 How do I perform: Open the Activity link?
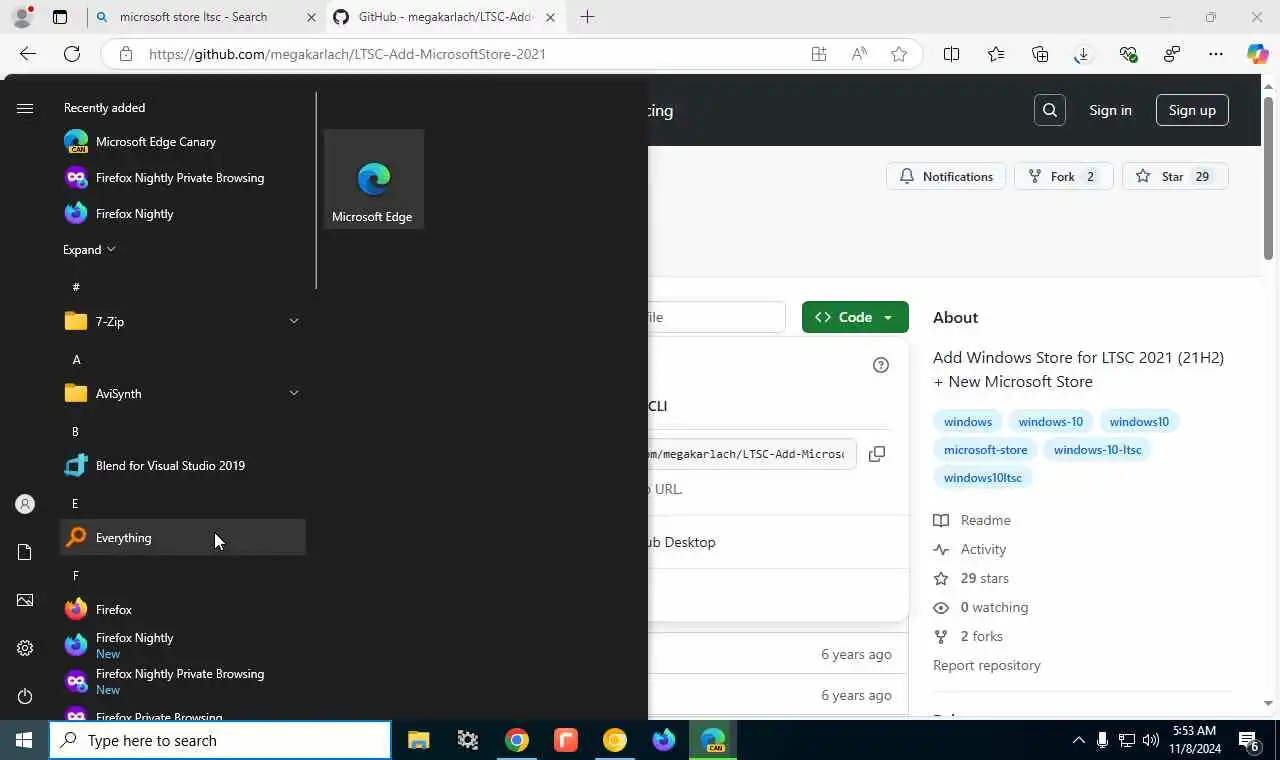983,549
